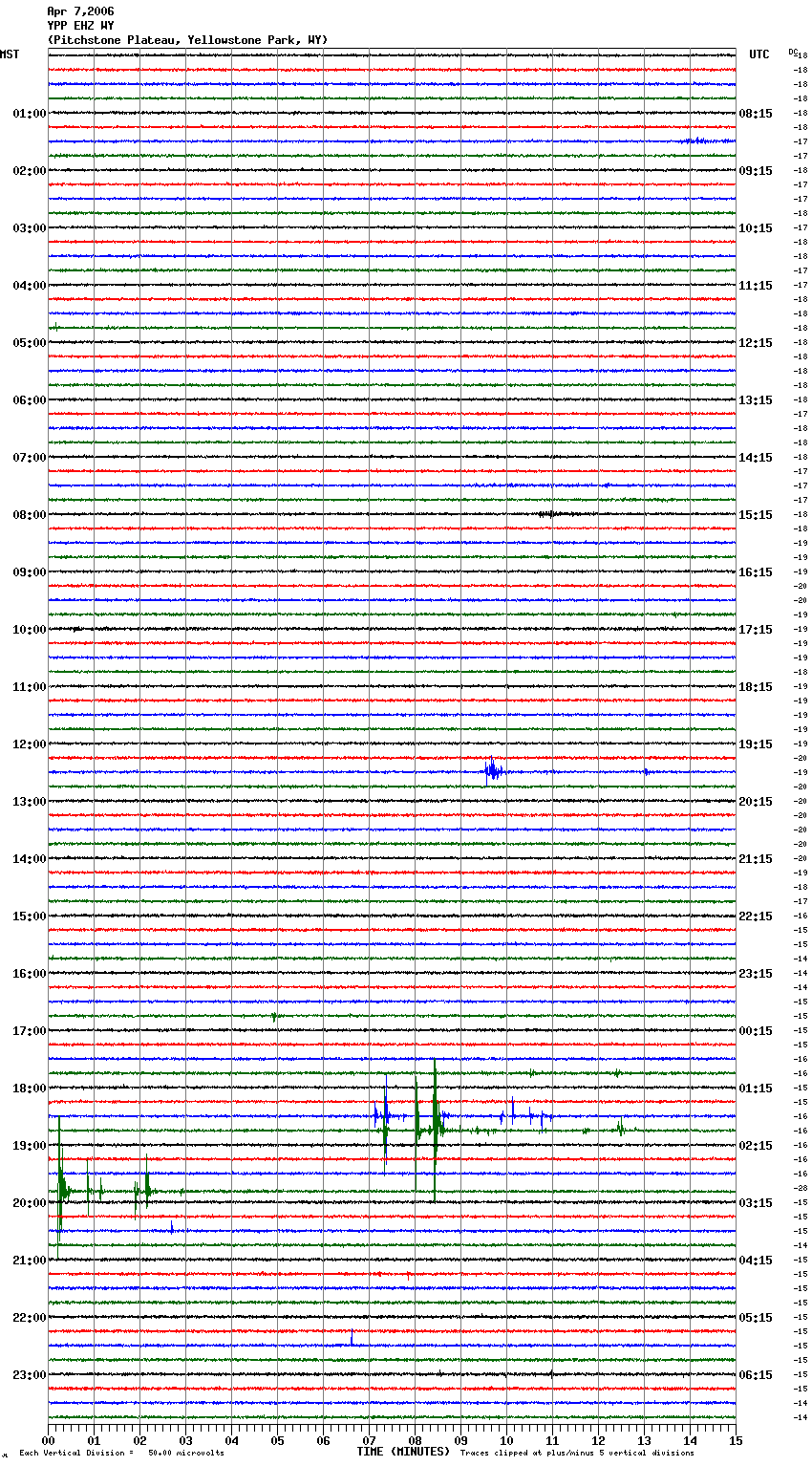Click the 23:00 MST time label
This screenshot has width=812, height=1466.
point(30,1375)
